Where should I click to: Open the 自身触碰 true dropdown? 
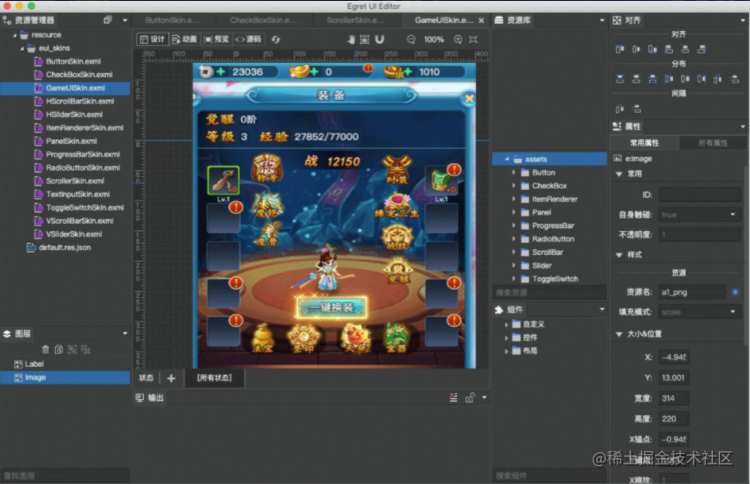700,215
